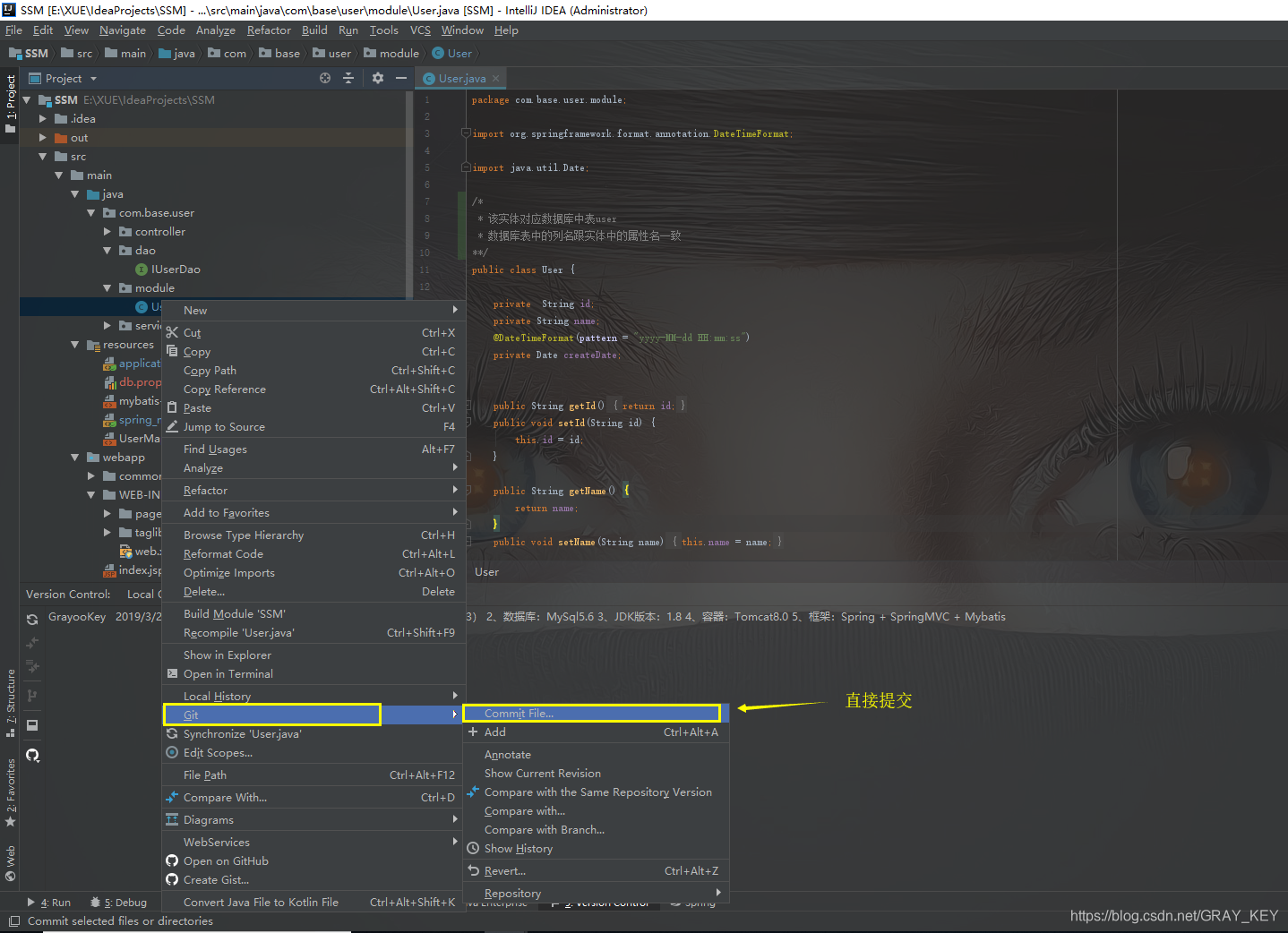This screenshot has height=933, width=1288.
Task: Refresh the Version Control log
Action: [x=32, y=619]
